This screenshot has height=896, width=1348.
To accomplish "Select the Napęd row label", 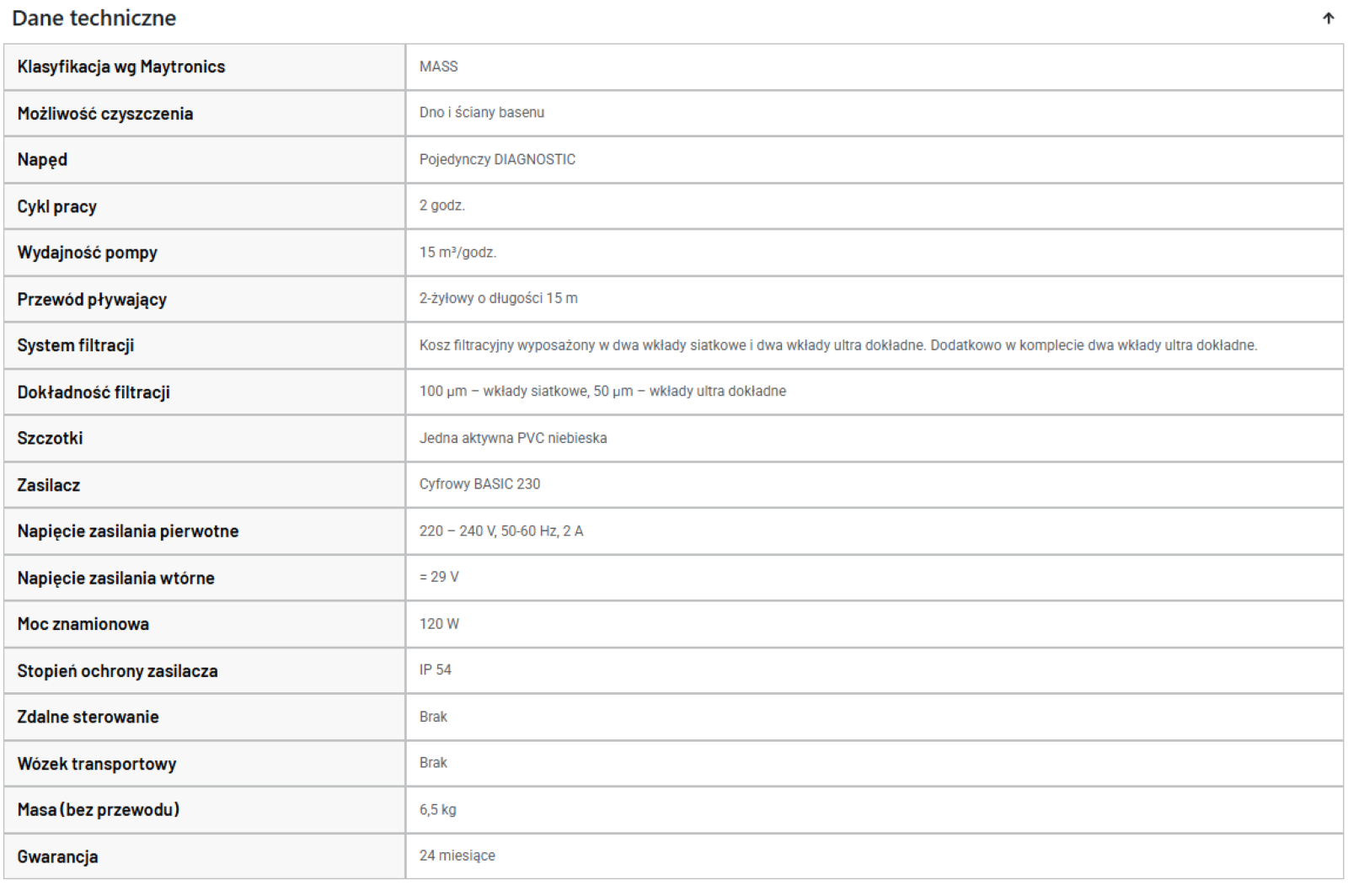I will (x=42, y=160).
